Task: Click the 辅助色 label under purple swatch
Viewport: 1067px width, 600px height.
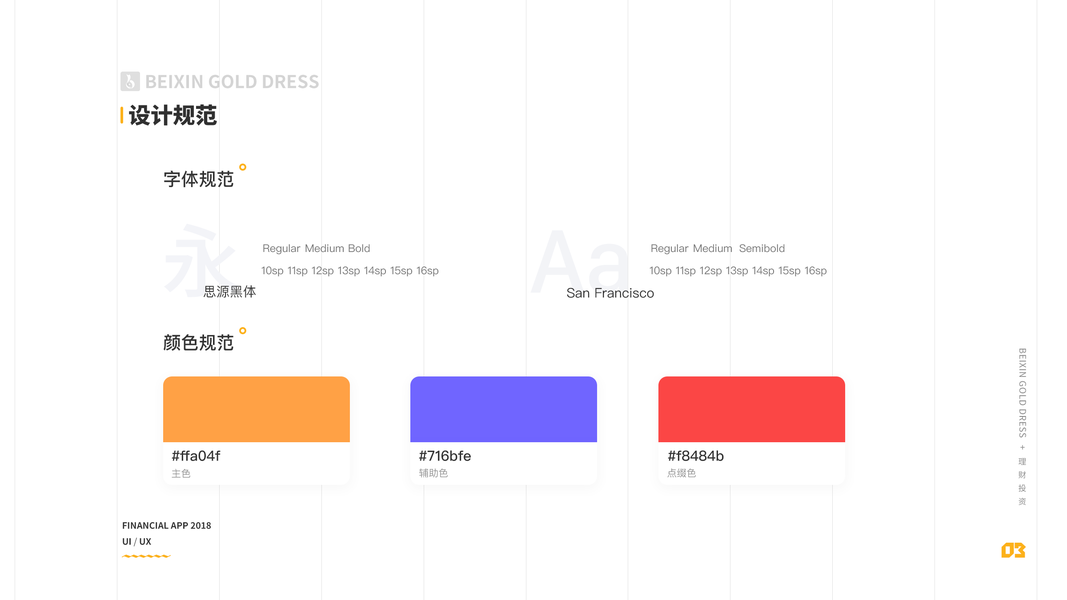Action: tap(433, 473)
